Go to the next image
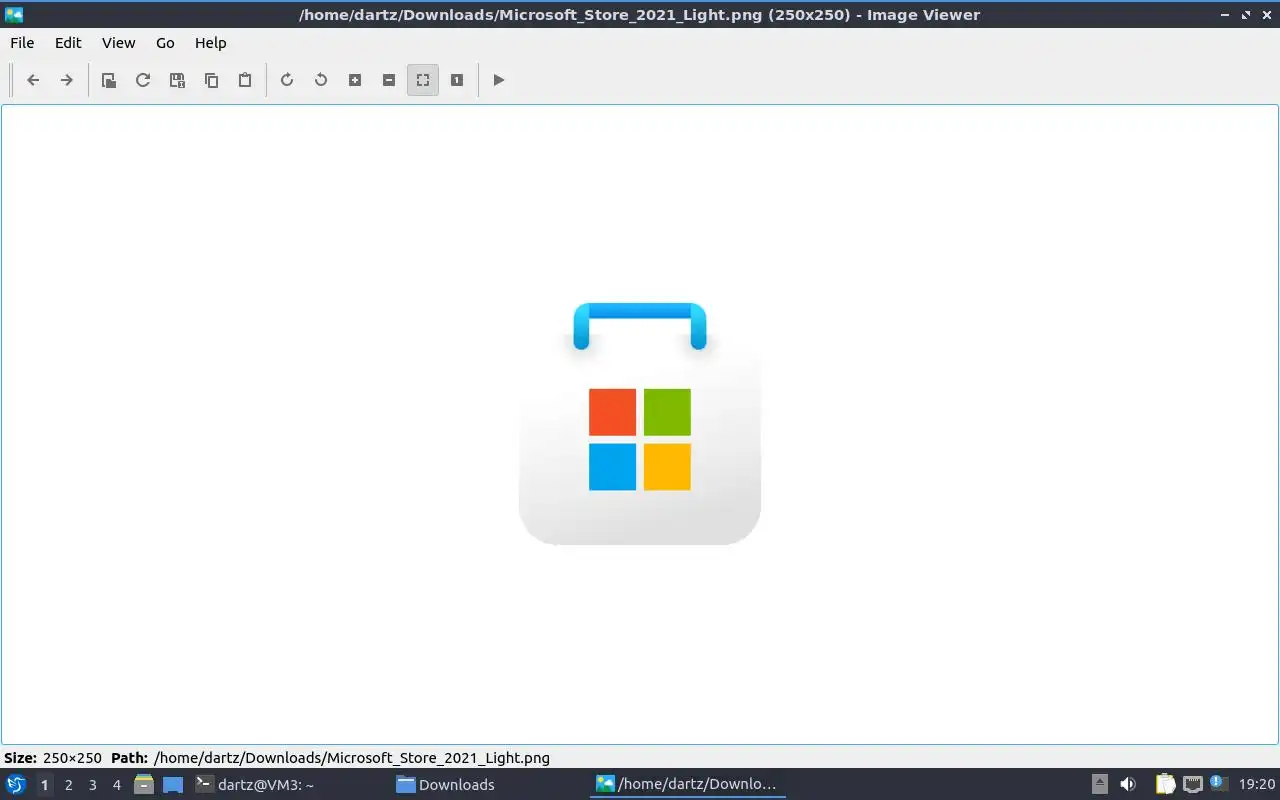The width and height of the screenshot is (1280, 800). click(67, 80)
